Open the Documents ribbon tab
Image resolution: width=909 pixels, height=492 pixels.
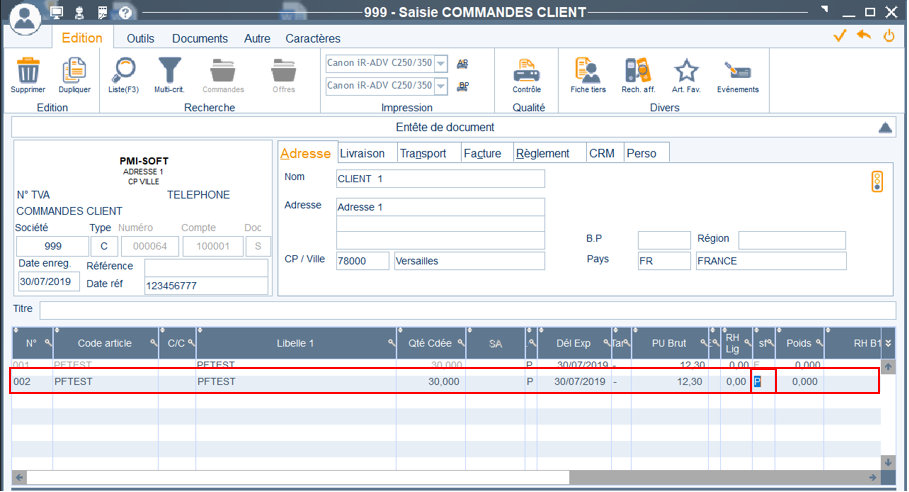click(x=200, y=38)
